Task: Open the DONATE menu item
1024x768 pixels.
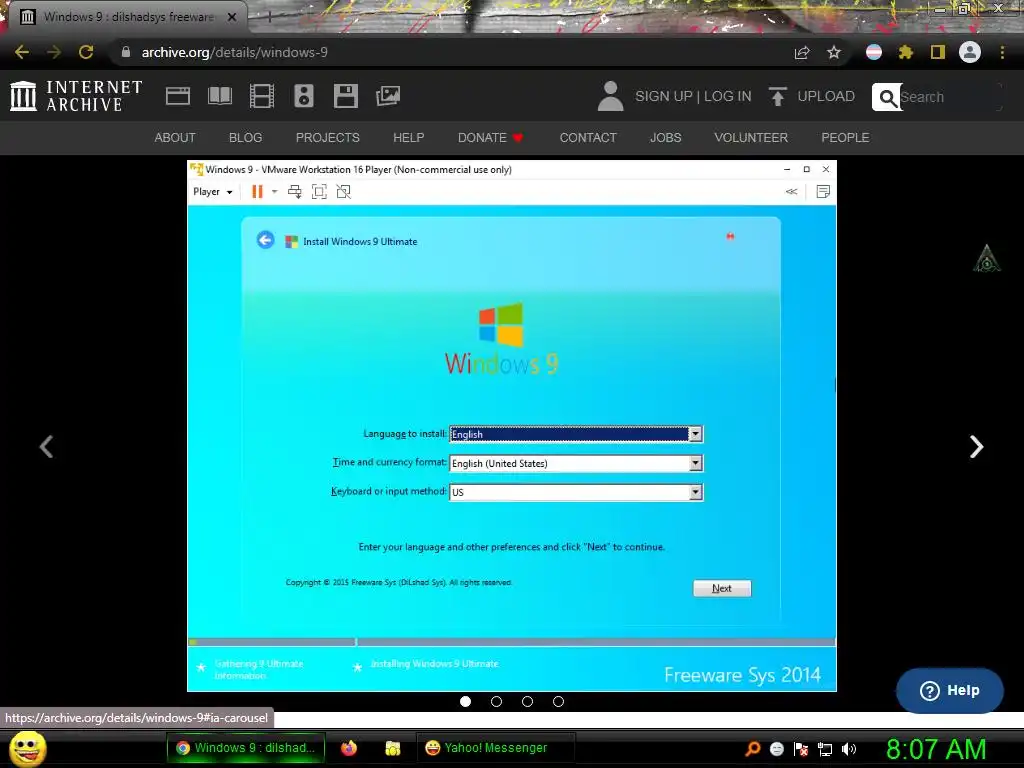Action: coord(490,138)
